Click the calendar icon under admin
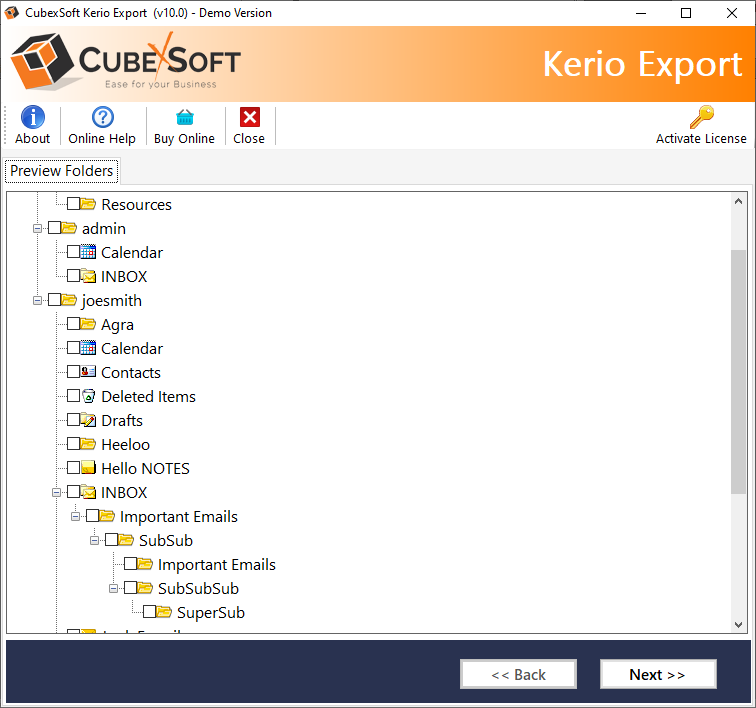The width and height of the screenshot is (756, 708). [x=88, y=252]
